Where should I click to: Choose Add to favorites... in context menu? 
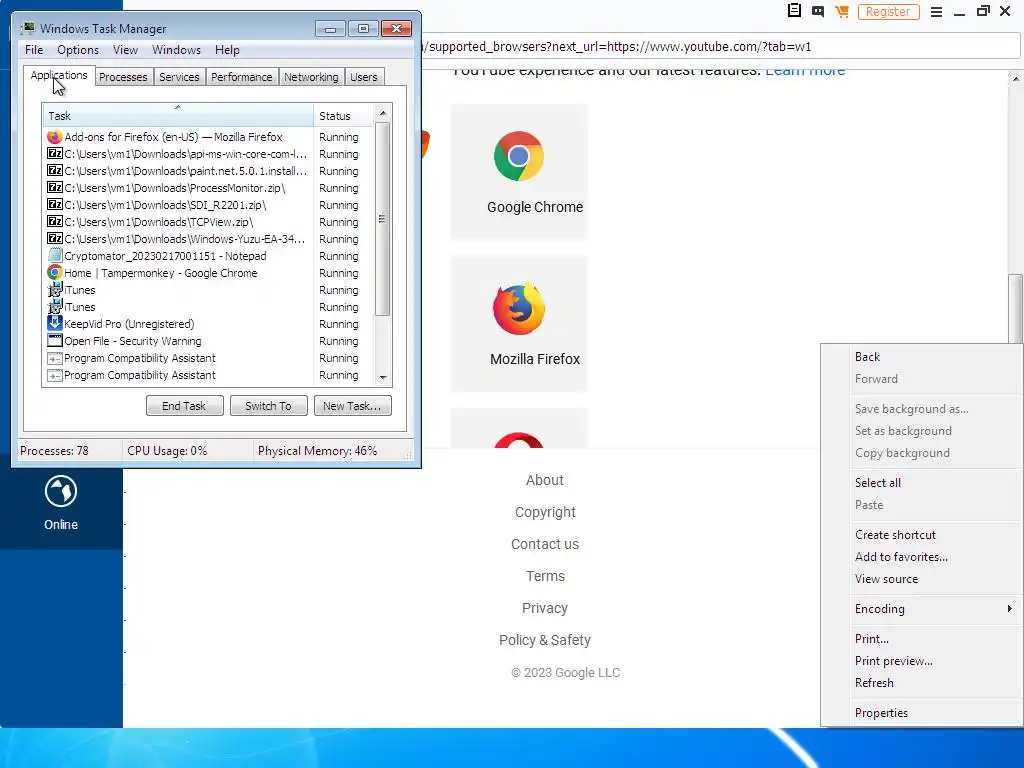[901, 557]
